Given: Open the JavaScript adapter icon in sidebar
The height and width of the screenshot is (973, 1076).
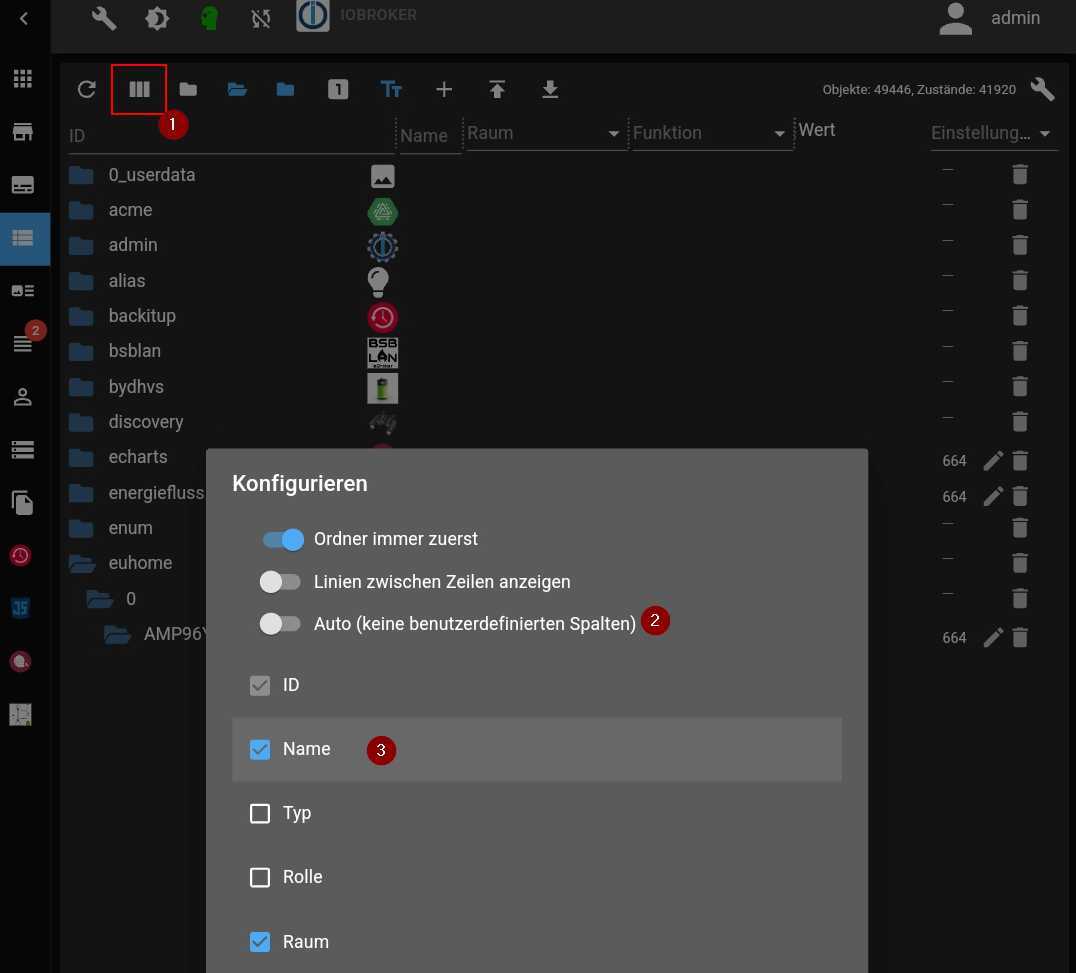Looking at the screenshot, I should (21, 608).
